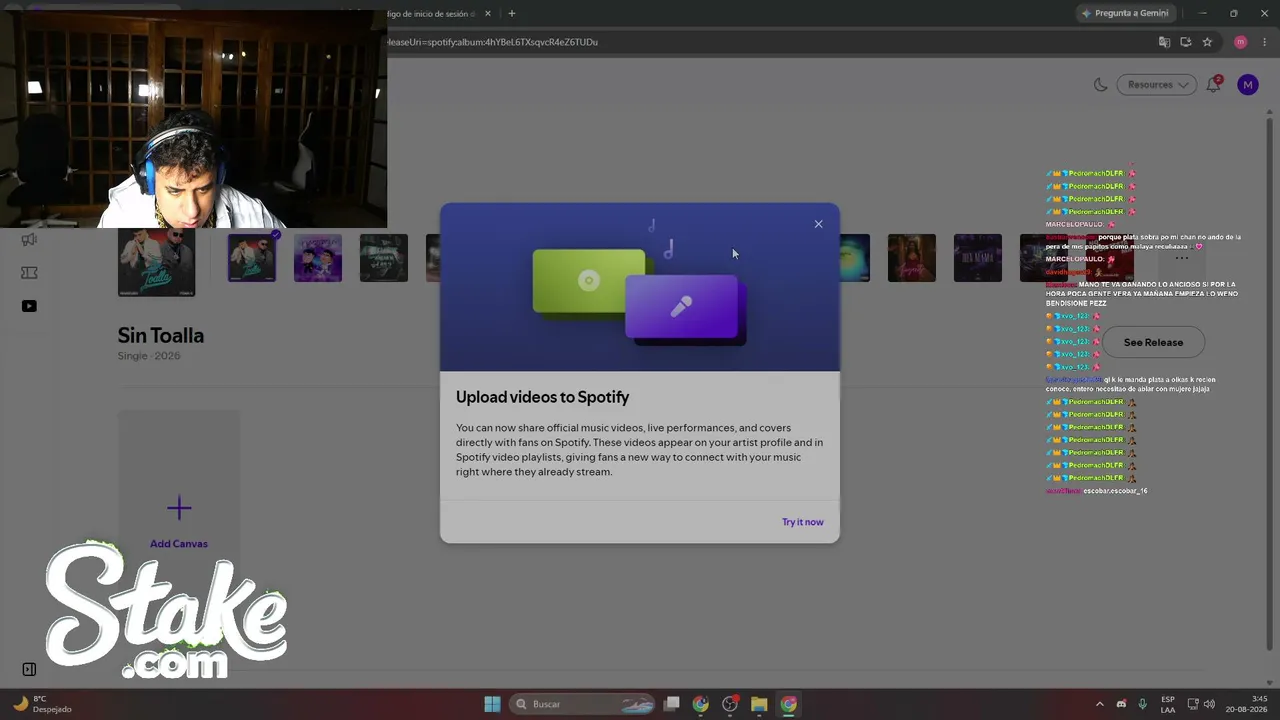The width and height of the screenshot is (1280, 720).
Task: Choose the dark purple release thumbnail
Action: point(978,258)
